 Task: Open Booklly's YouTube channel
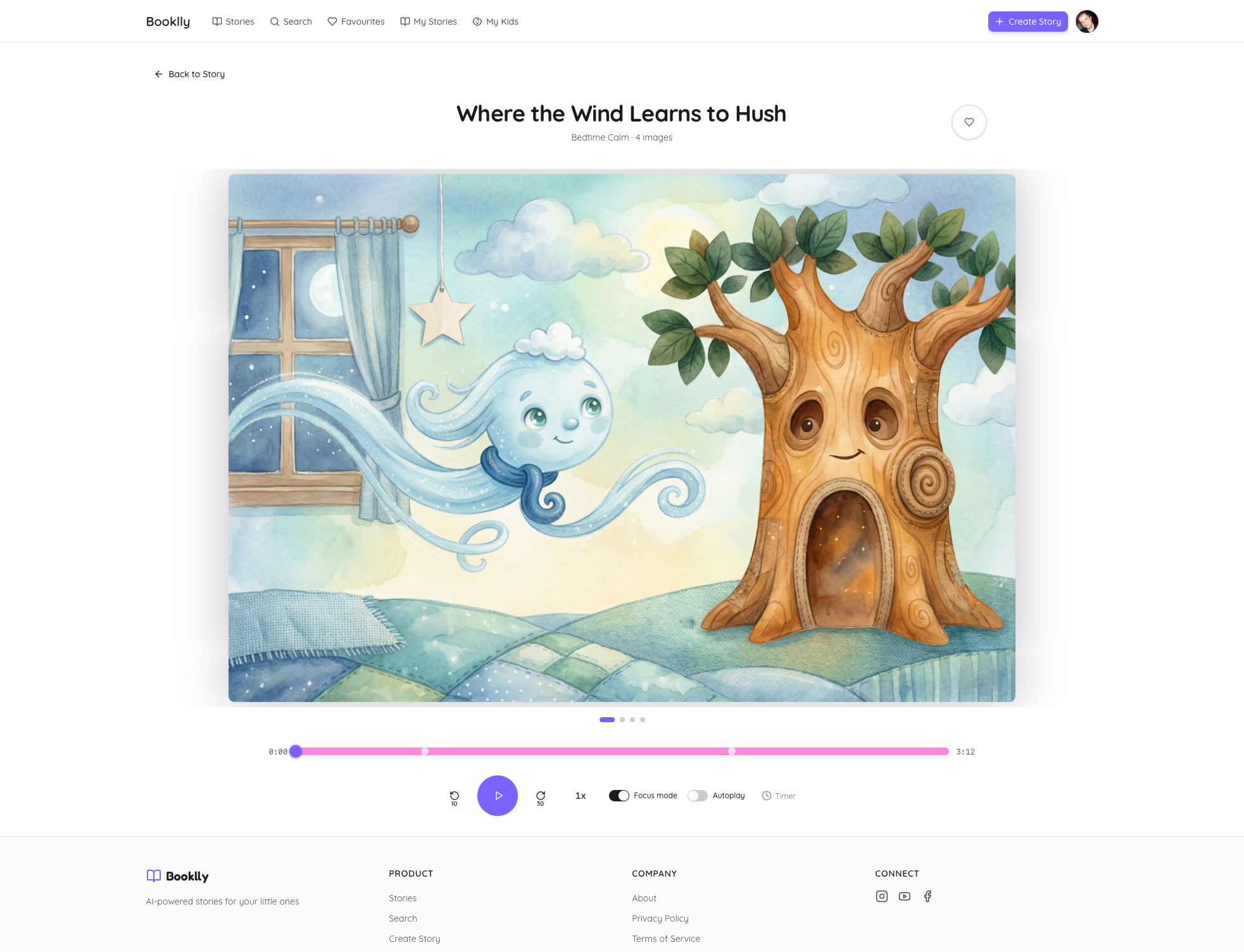(904, 896)
